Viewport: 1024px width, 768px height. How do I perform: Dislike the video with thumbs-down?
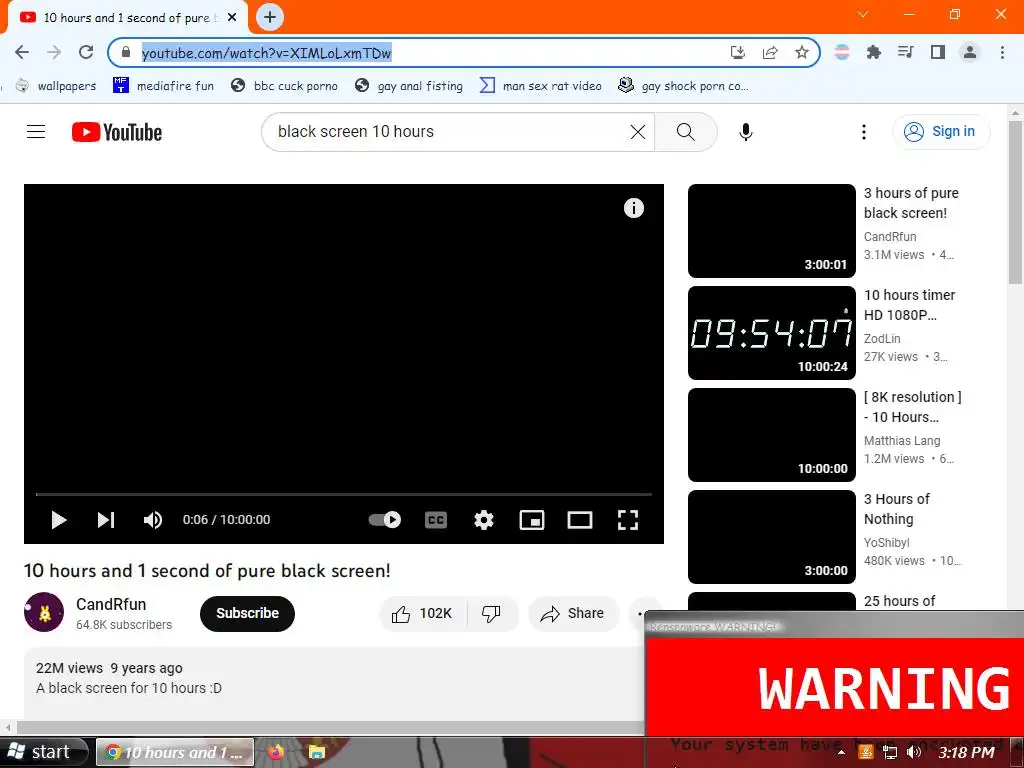point(492,614)
